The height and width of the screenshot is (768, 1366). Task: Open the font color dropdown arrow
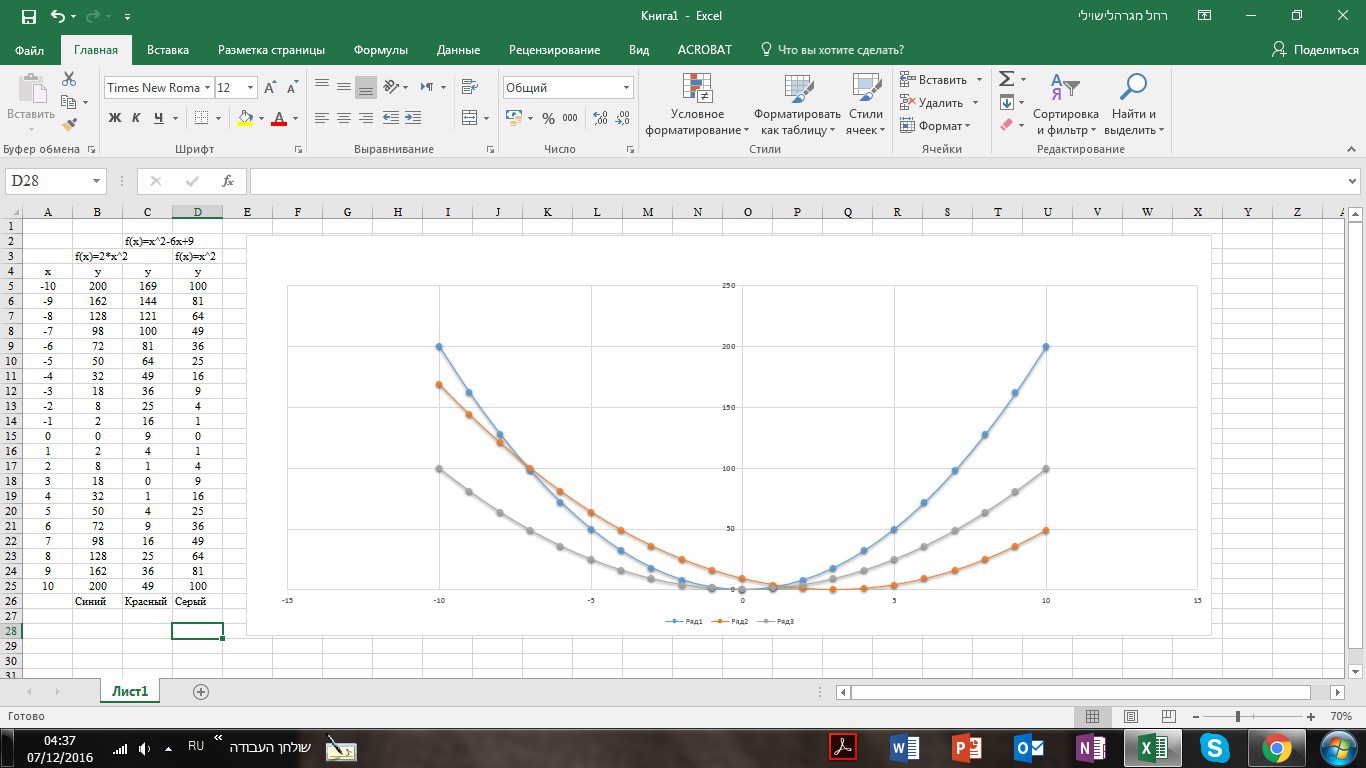296,118
